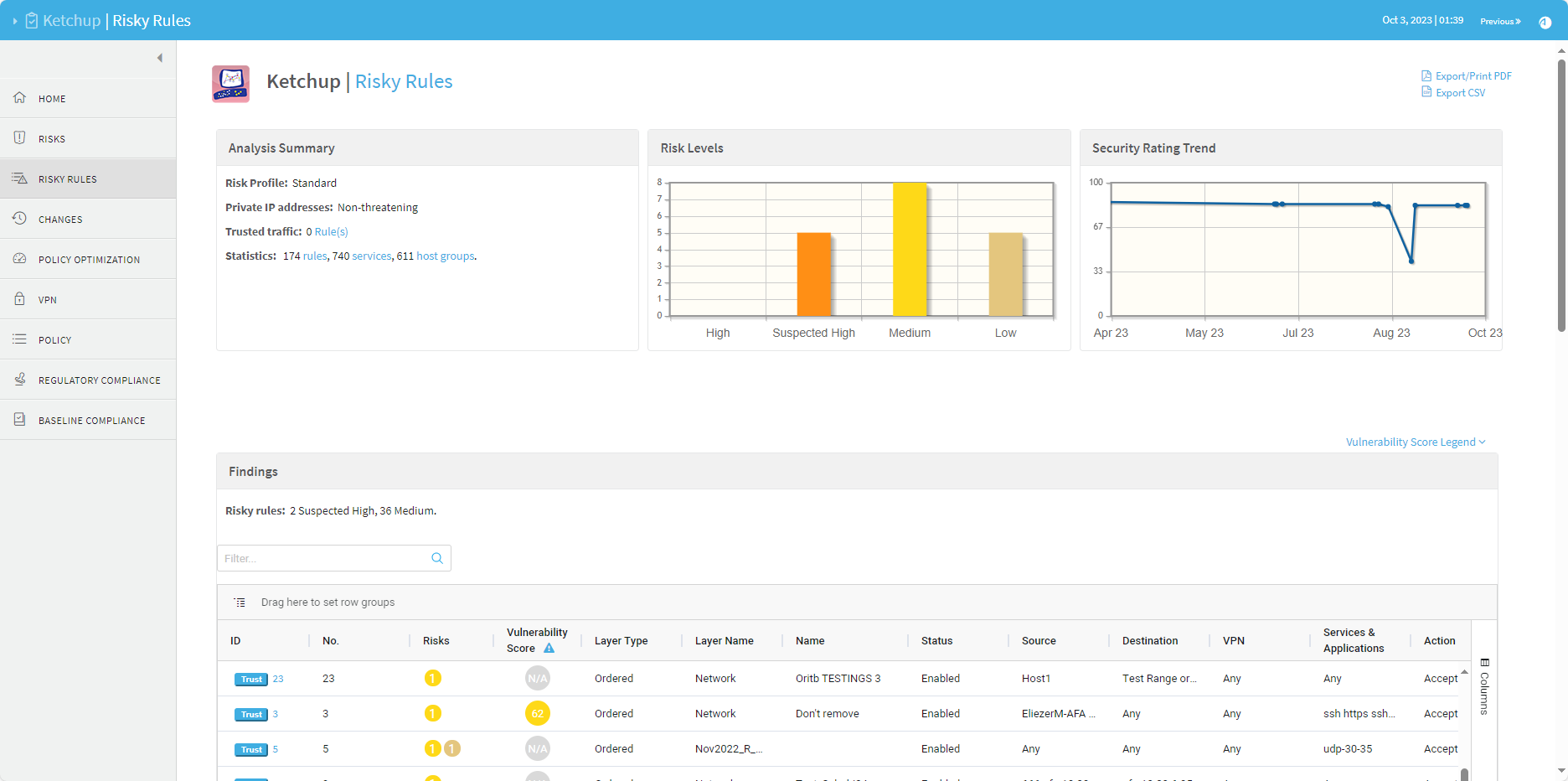Open Changes via its history icon

19,219
